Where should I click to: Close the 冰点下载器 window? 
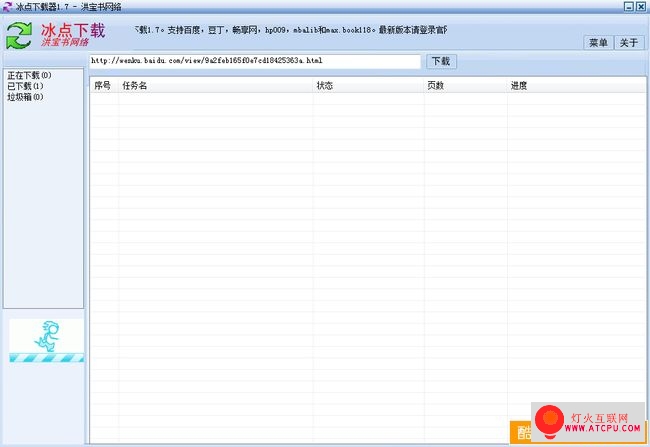[x=641, y=6]
